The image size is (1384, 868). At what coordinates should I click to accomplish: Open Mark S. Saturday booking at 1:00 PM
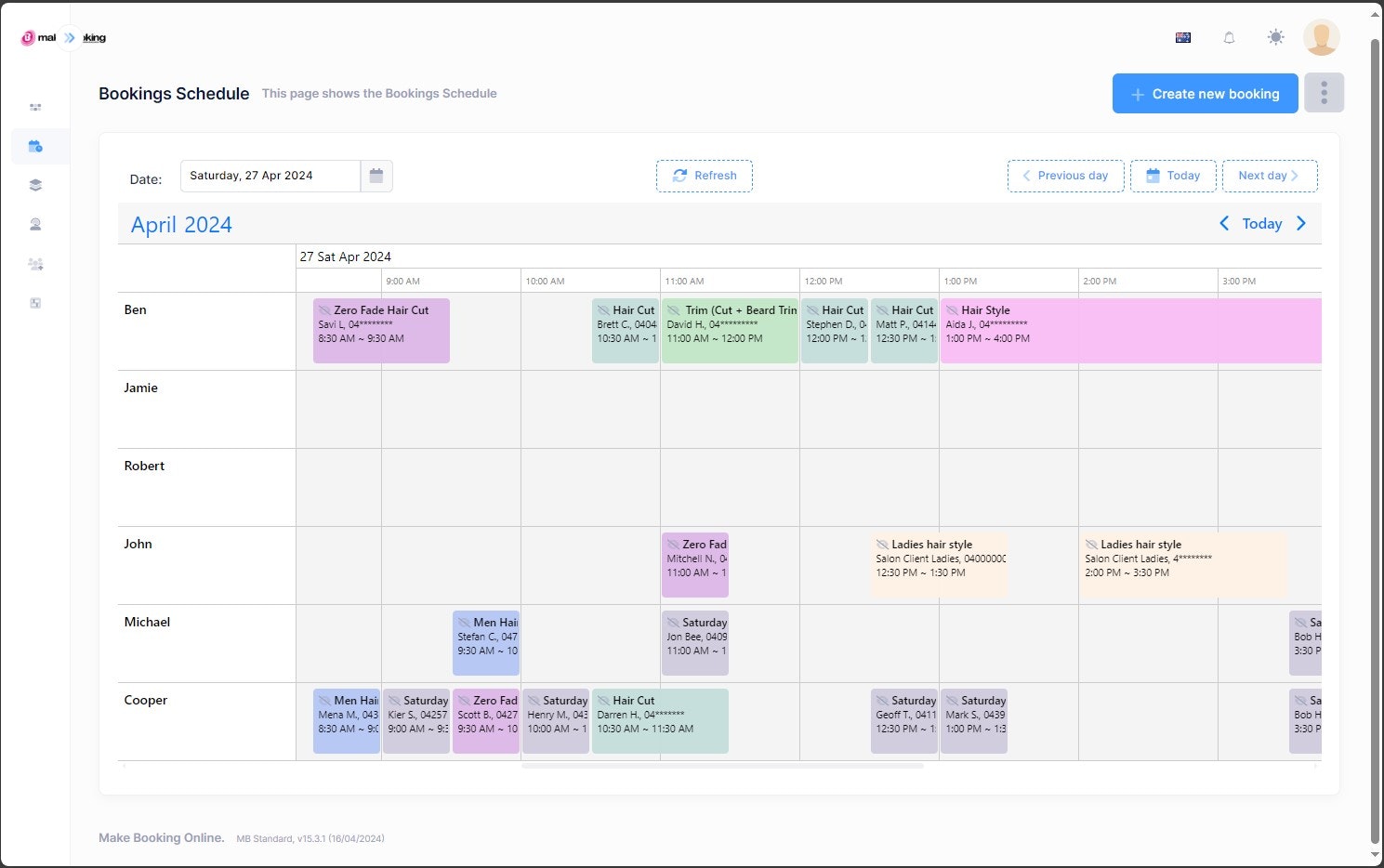point(973,721)
